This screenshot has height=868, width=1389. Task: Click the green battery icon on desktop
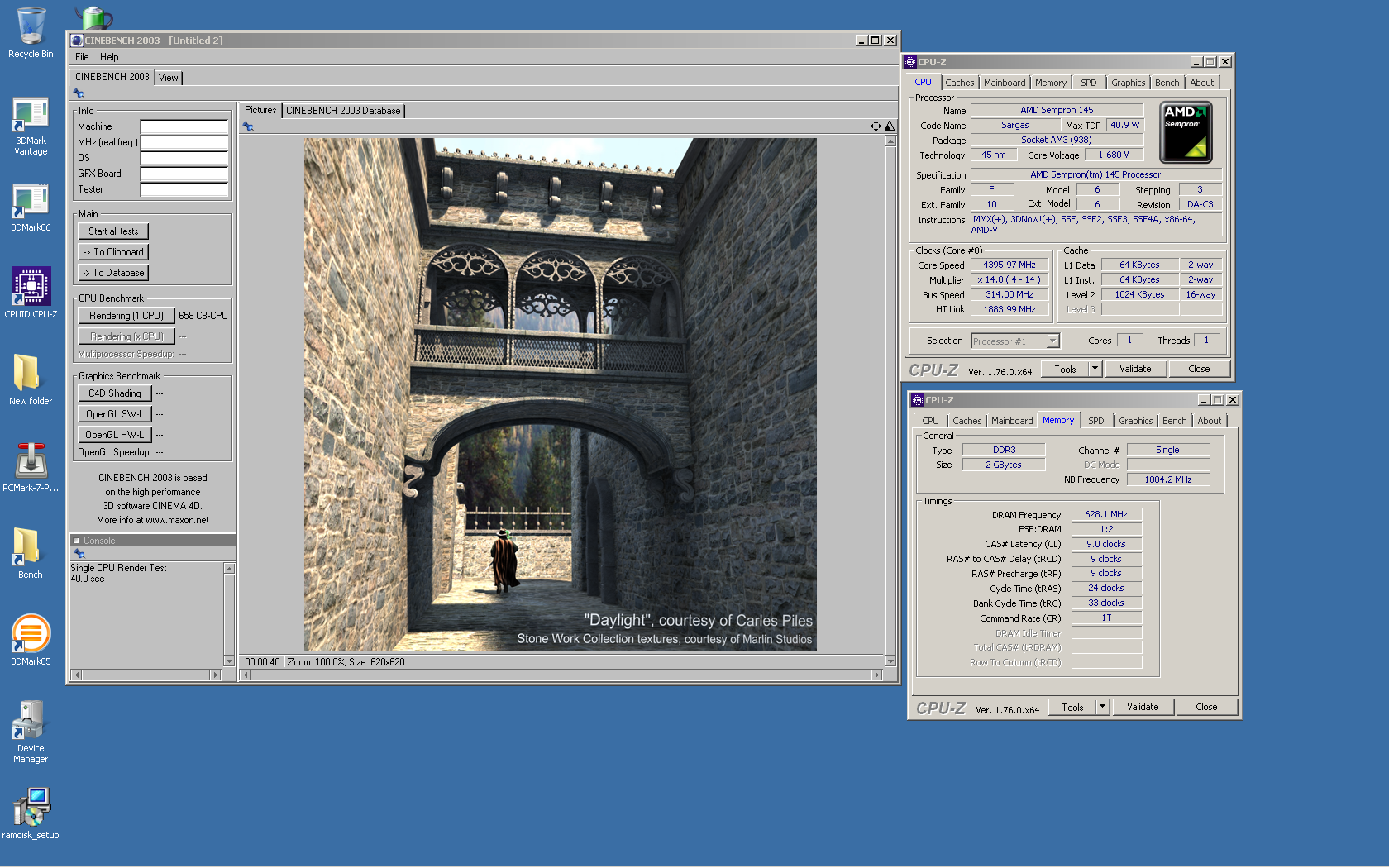point(94,17)
